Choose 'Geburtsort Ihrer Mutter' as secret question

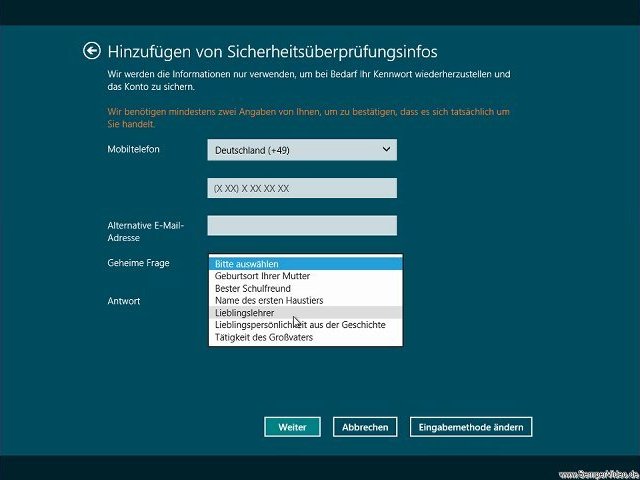305,276
